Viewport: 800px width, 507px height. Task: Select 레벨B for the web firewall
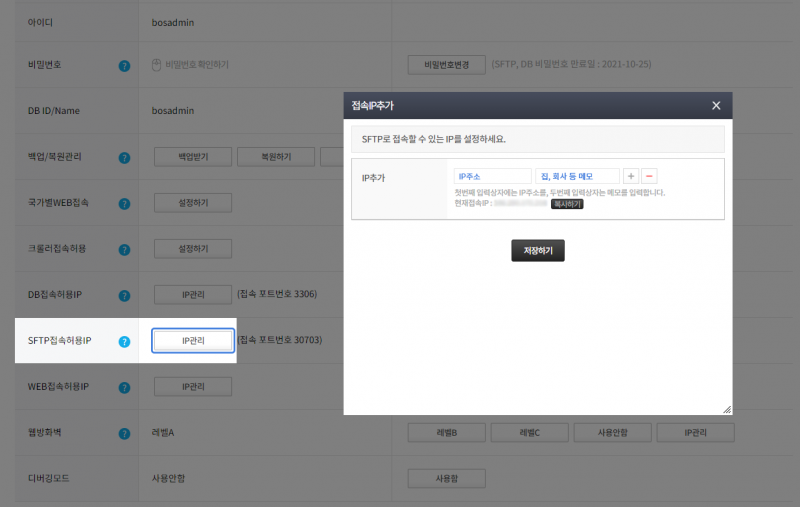(x=446, y=433)
